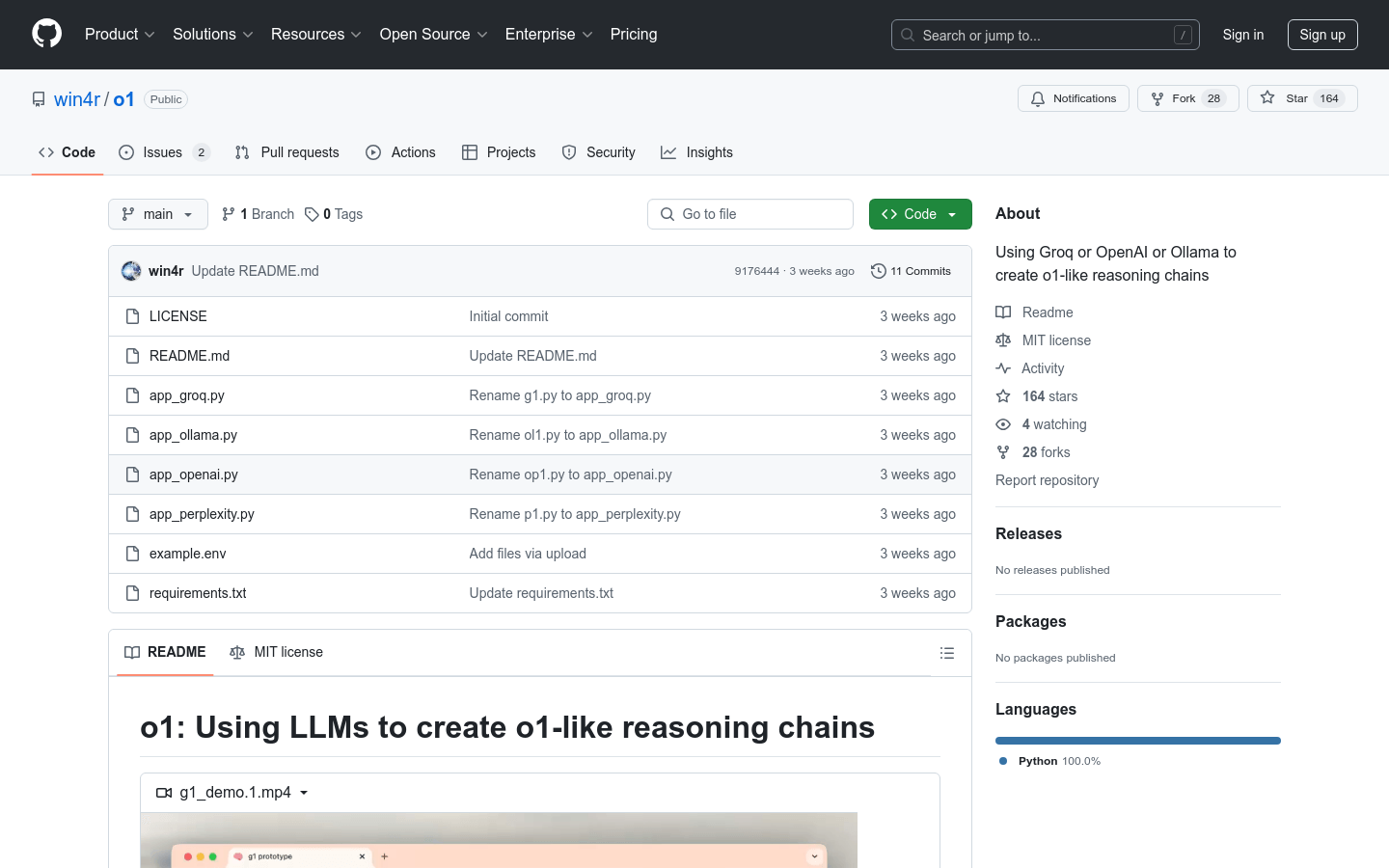
Task: Open the Releases heading link
Action: (x=1028, y=534)
